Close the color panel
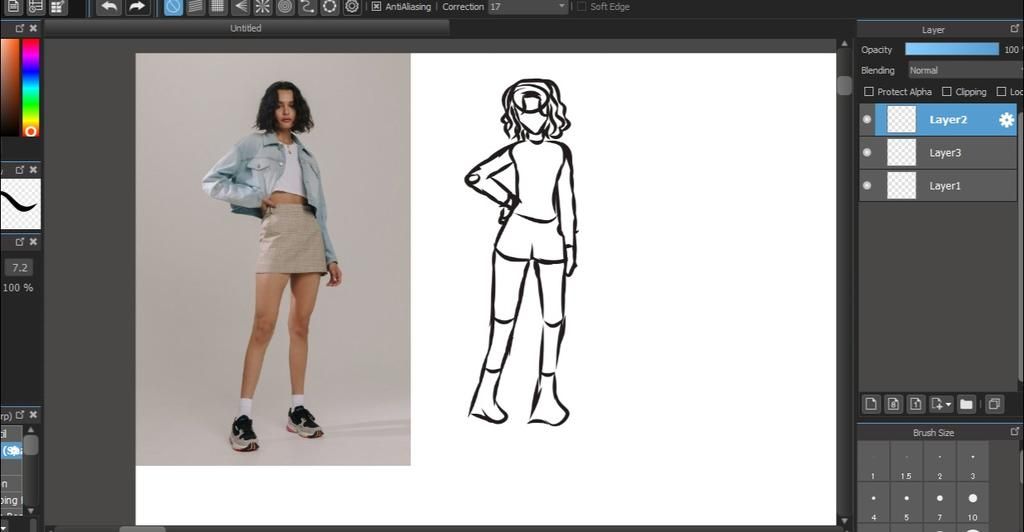This screenshot has width=1024, height=532. [33, 28]
